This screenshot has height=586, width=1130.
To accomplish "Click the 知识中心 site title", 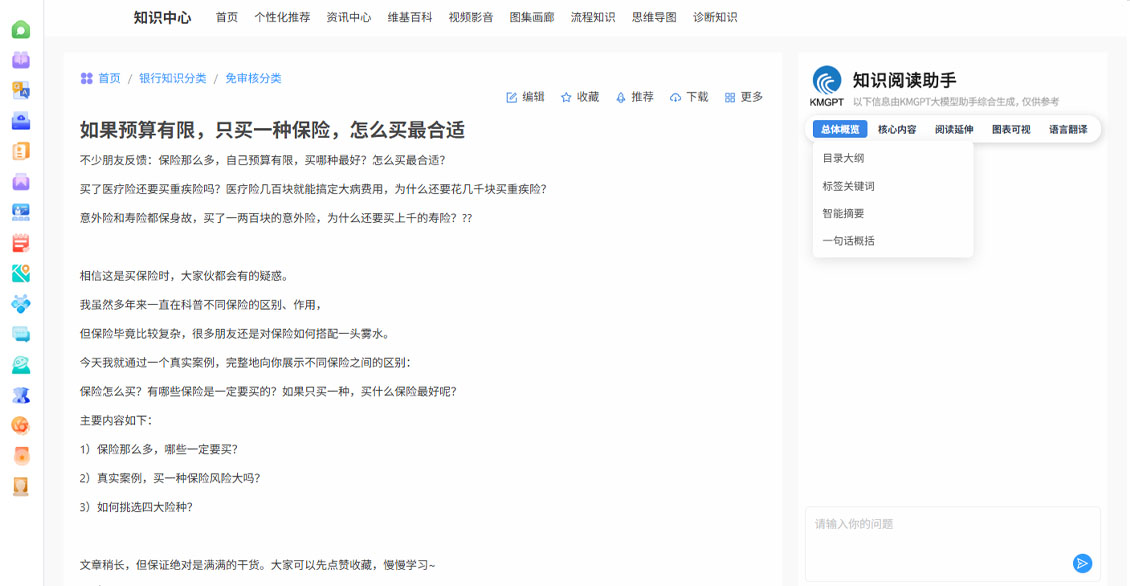I will coord(162,18).
